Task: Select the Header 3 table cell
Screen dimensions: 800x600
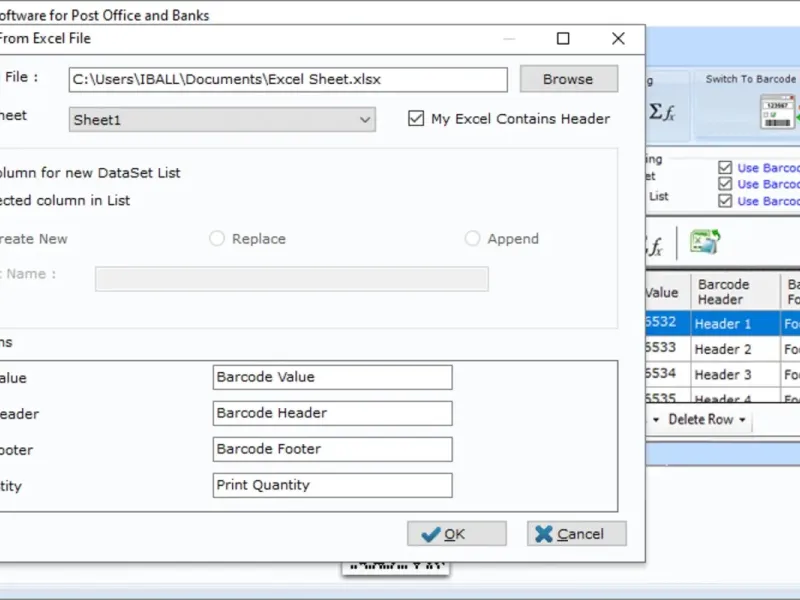Action: [735, 374]
